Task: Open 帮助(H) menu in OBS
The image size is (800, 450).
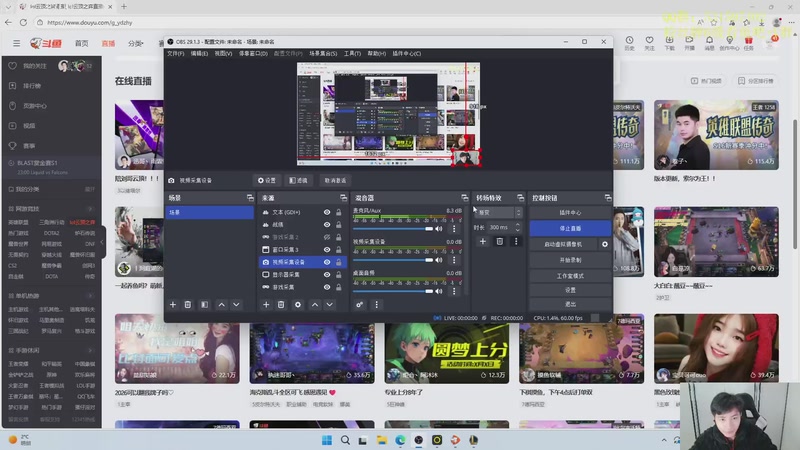Action: coord(377,54)
